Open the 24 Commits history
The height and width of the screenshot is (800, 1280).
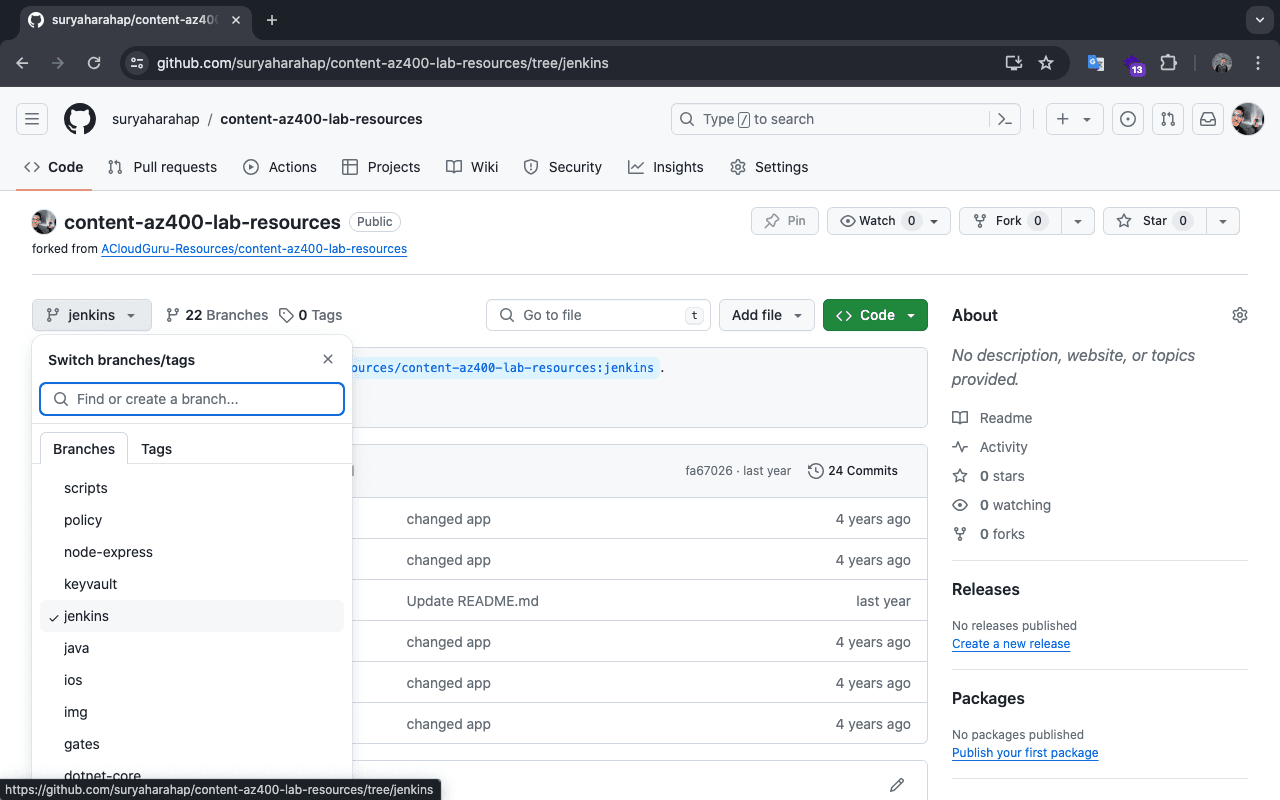[853, 471]
